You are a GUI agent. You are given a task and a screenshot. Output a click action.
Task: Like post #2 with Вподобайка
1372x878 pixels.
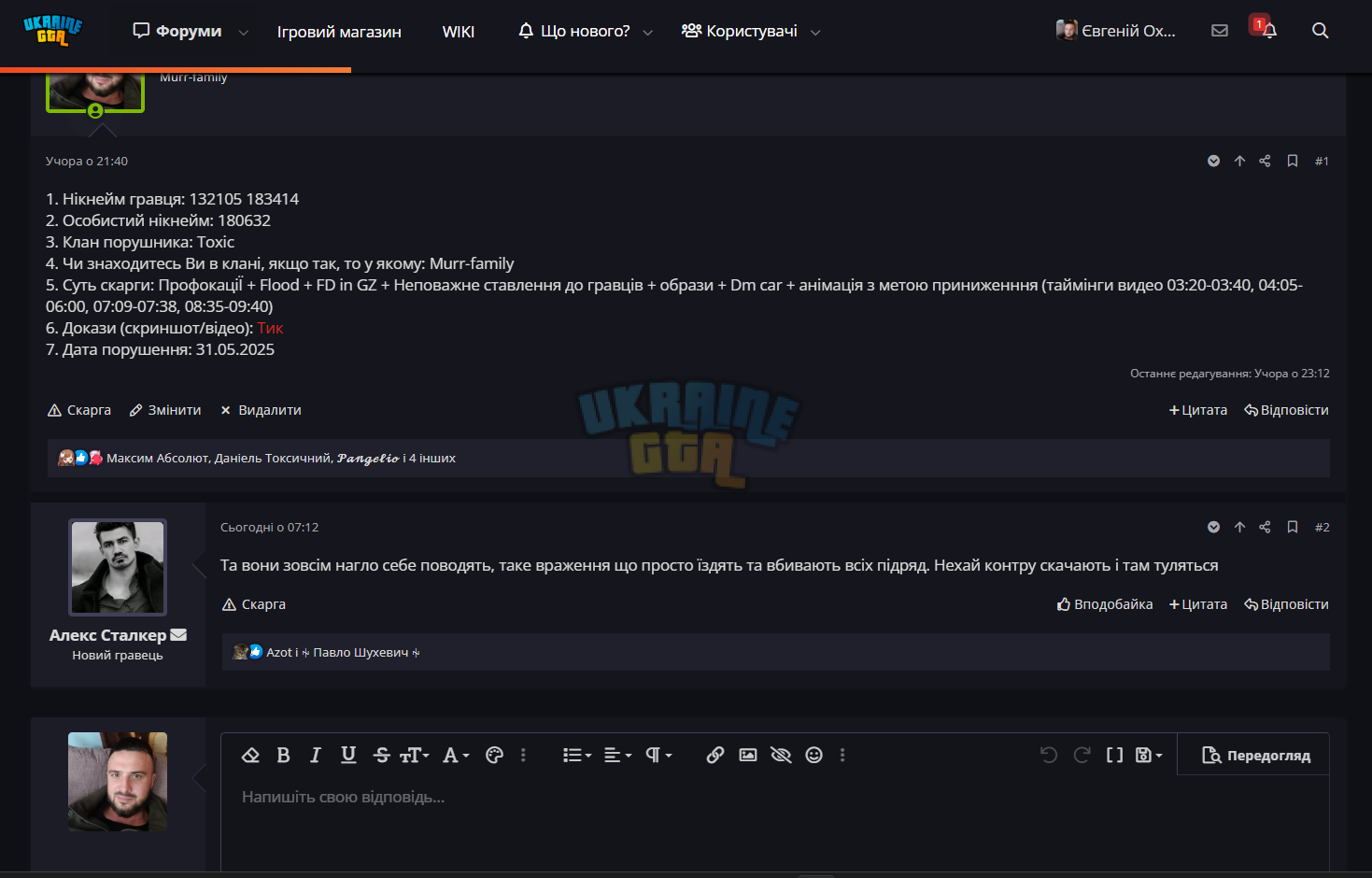tap(1105, 604)
